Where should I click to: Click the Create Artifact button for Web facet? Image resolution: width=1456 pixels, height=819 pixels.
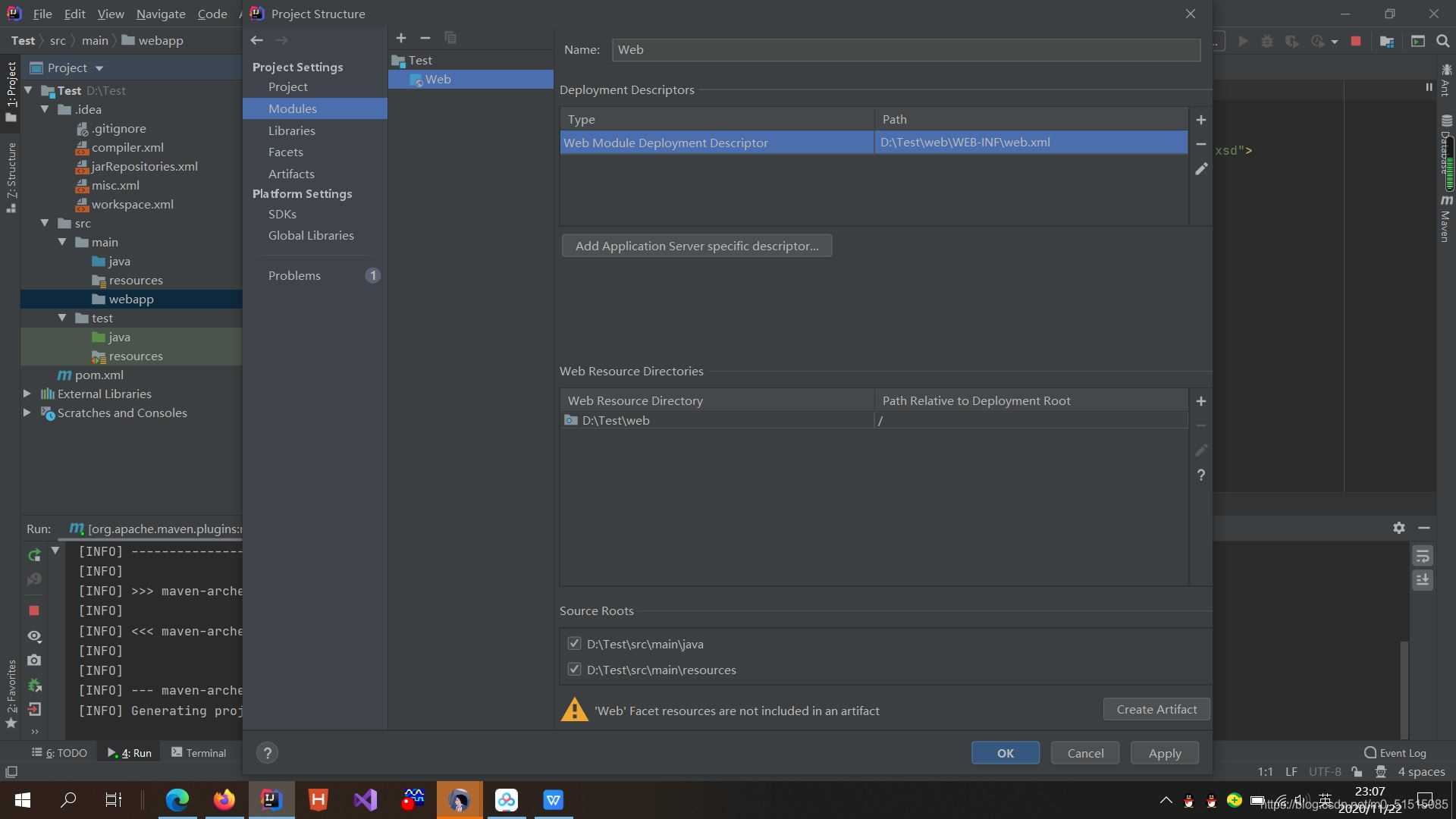tap(1157, 709)
